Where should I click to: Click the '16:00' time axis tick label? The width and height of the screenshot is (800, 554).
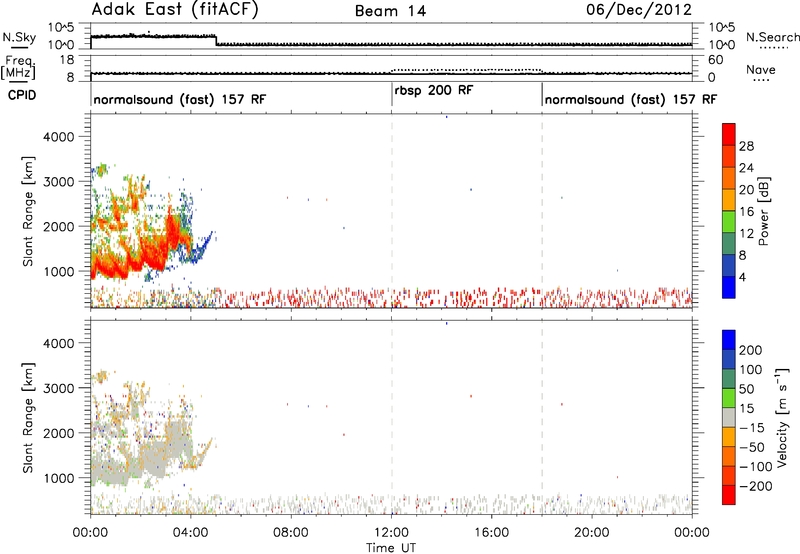click(491, 533)
